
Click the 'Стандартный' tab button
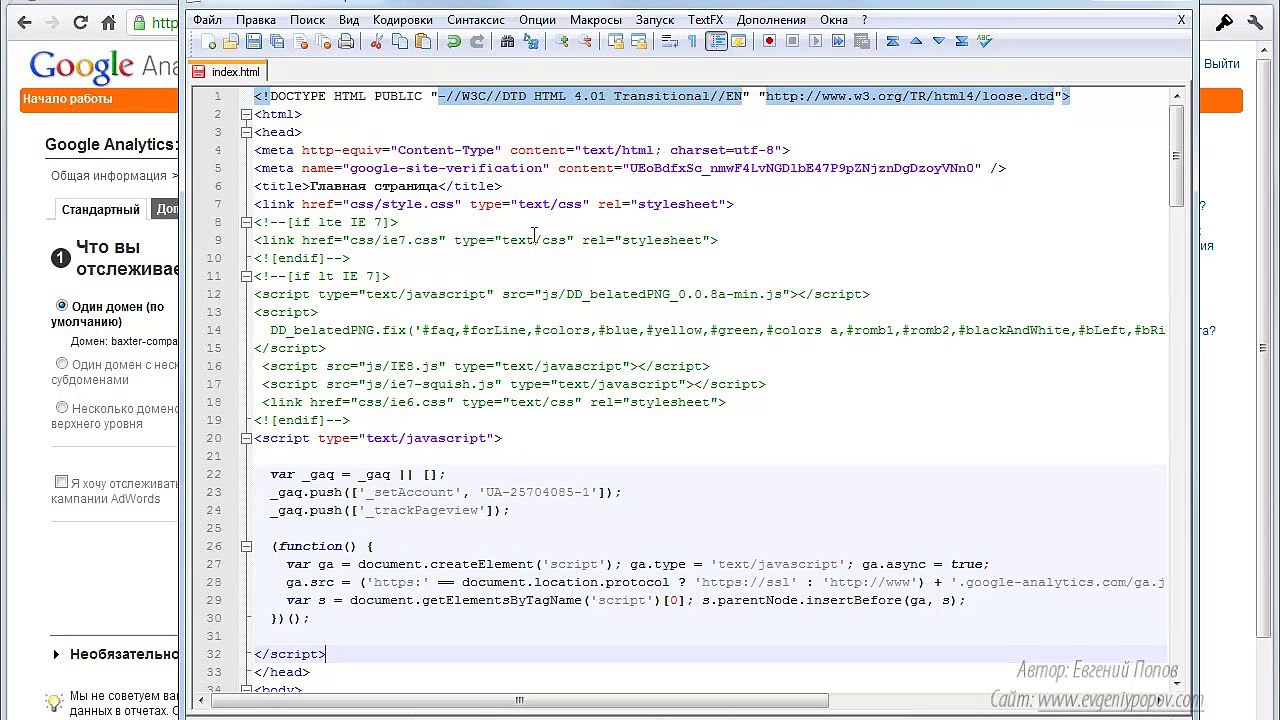[100, 210]
